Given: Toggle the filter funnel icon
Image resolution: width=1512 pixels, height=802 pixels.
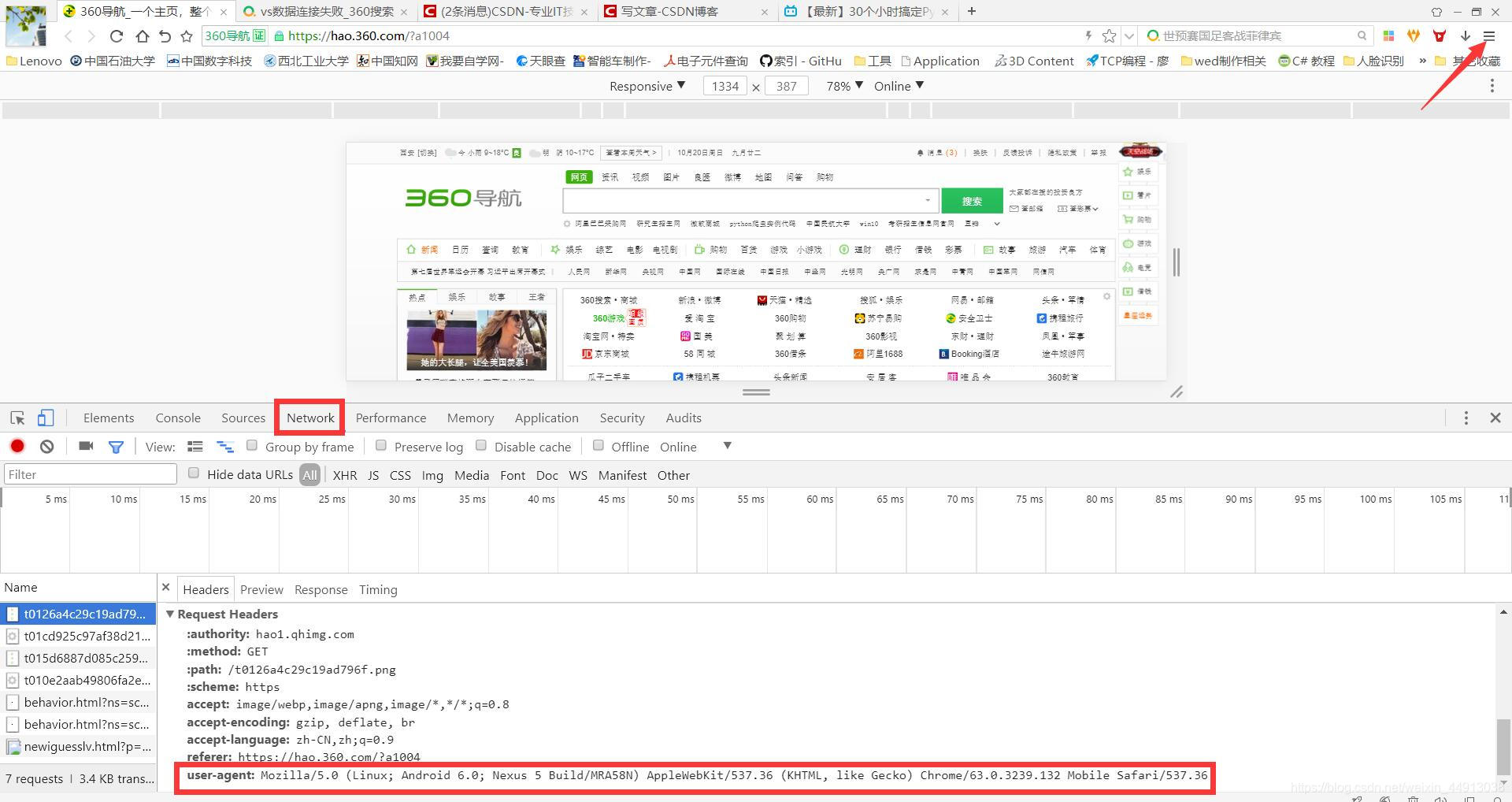Looking at the screenshot, I should coord(116,447).
